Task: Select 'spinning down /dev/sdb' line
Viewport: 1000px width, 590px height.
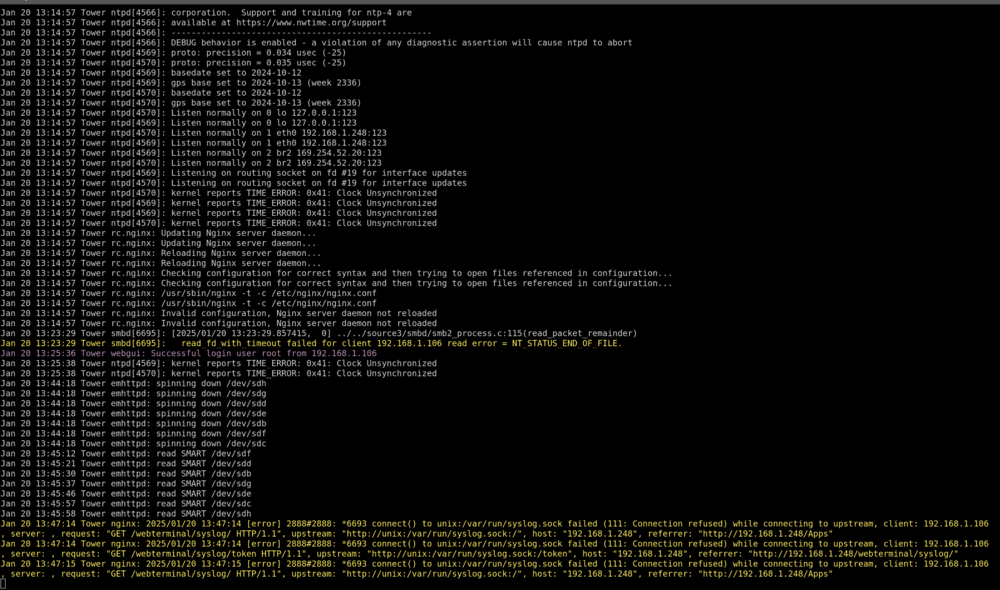Action: pos(133,424)
